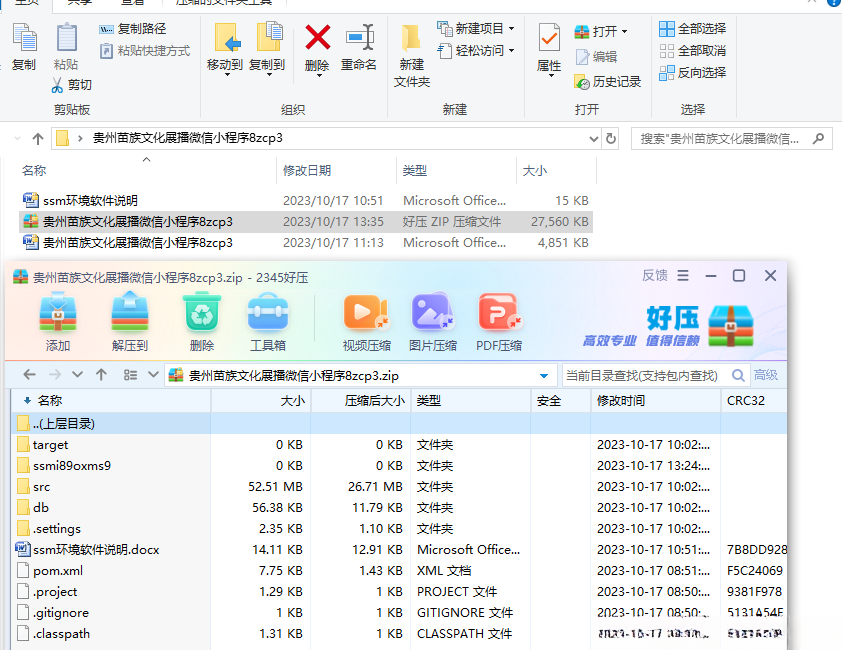This screenshot has width=842, height=650.
Task: Create a New folder from ribbon
Action: coord(412,56)
